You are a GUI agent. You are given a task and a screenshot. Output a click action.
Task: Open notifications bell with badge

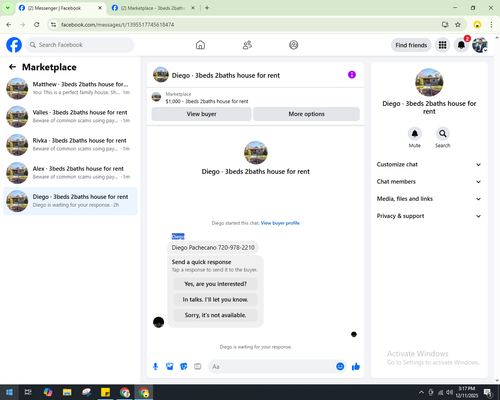tap(461, 45)
